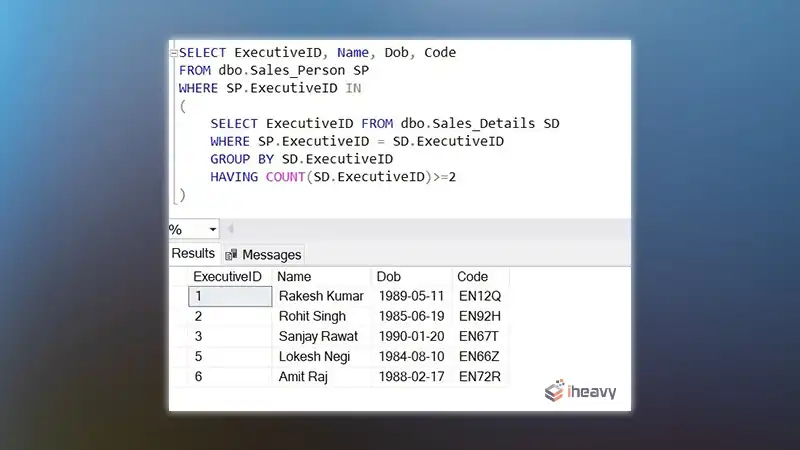The width and height of the screenshot is (800, 450).
Task: Click the Rakesh Kumar name cell
Action: pyautogui.click(x=321, y=296)
